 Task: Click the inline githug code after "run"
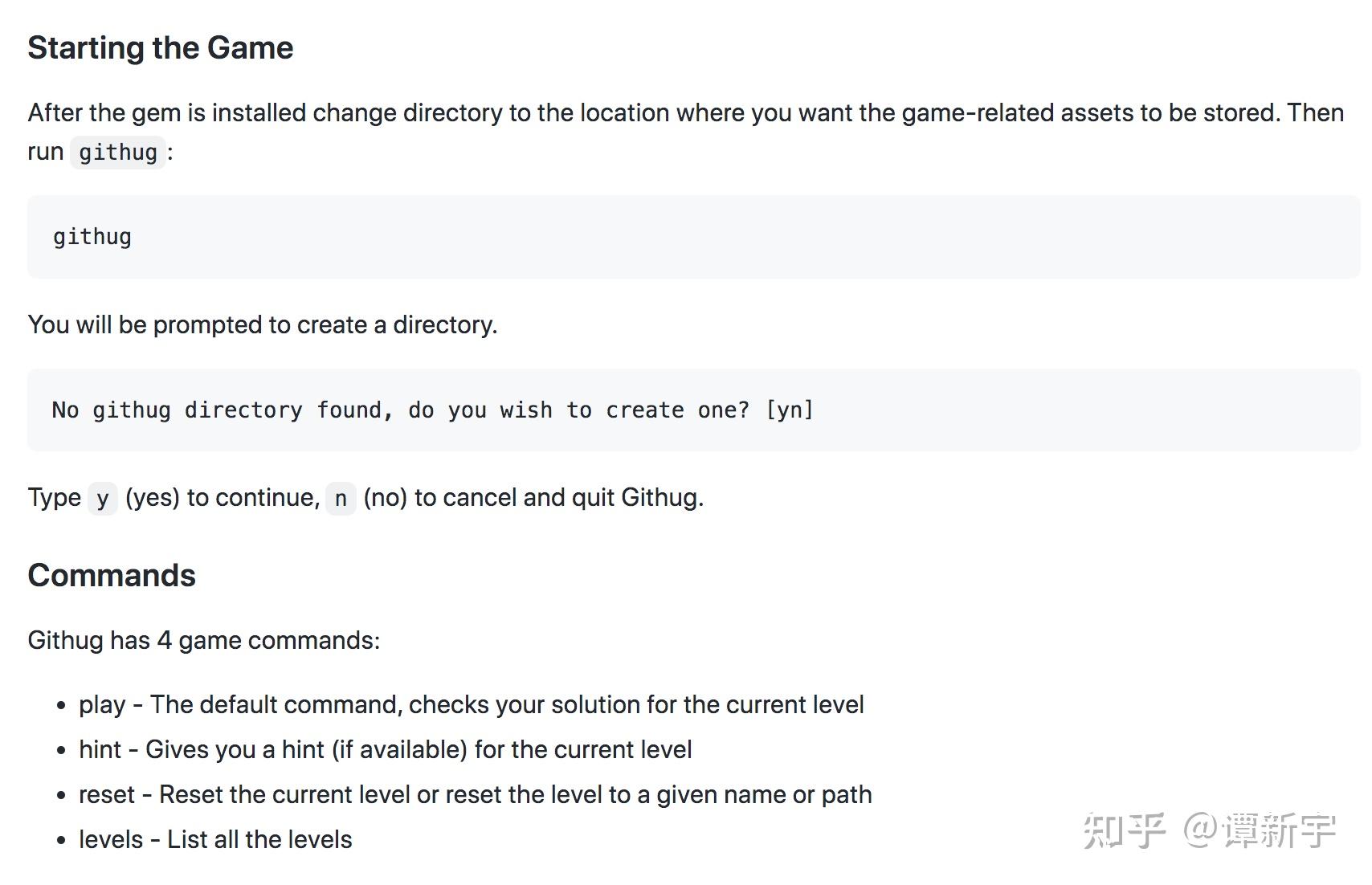(118, 152)
